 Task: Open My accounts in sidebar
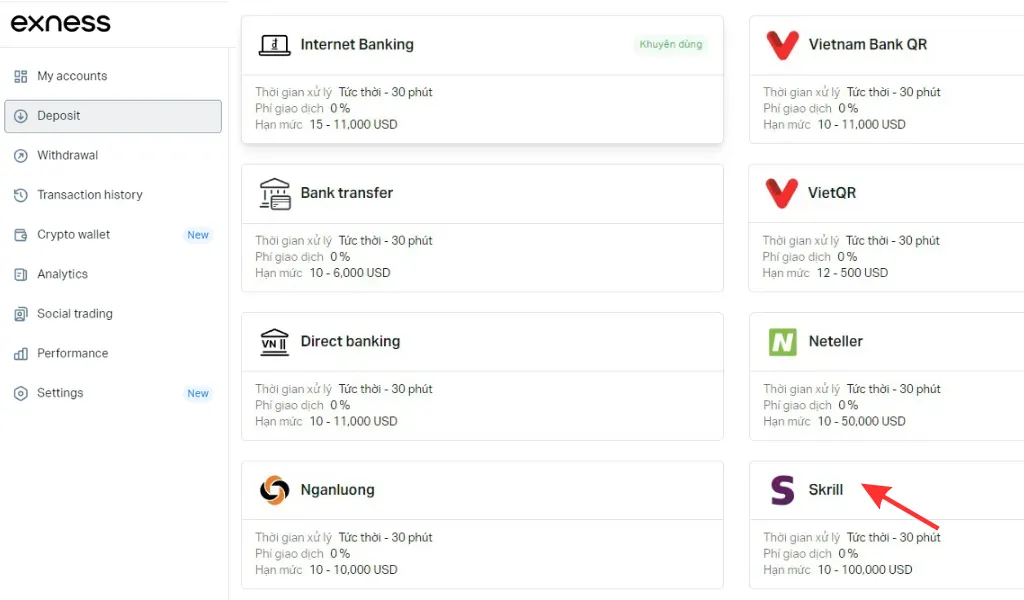(71, 76)
